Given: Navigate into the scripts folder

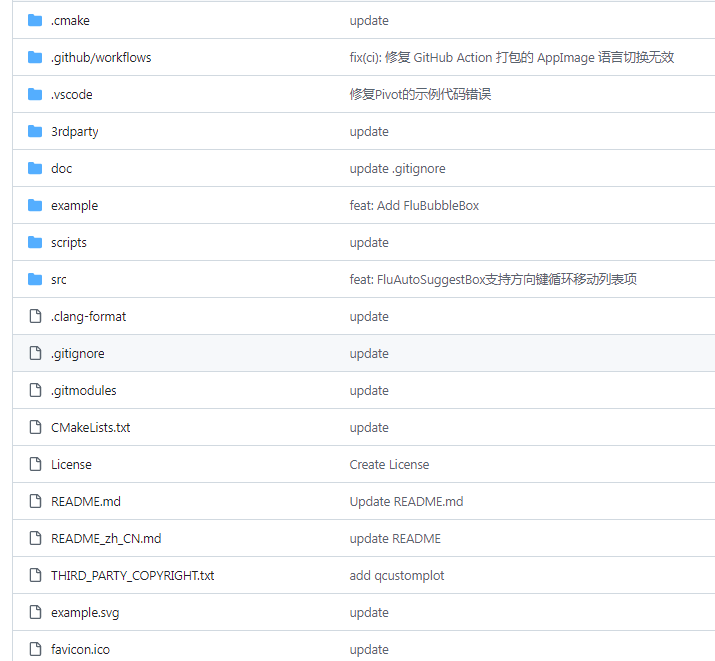Looking at the screenshot, I should tap(69, 243).
